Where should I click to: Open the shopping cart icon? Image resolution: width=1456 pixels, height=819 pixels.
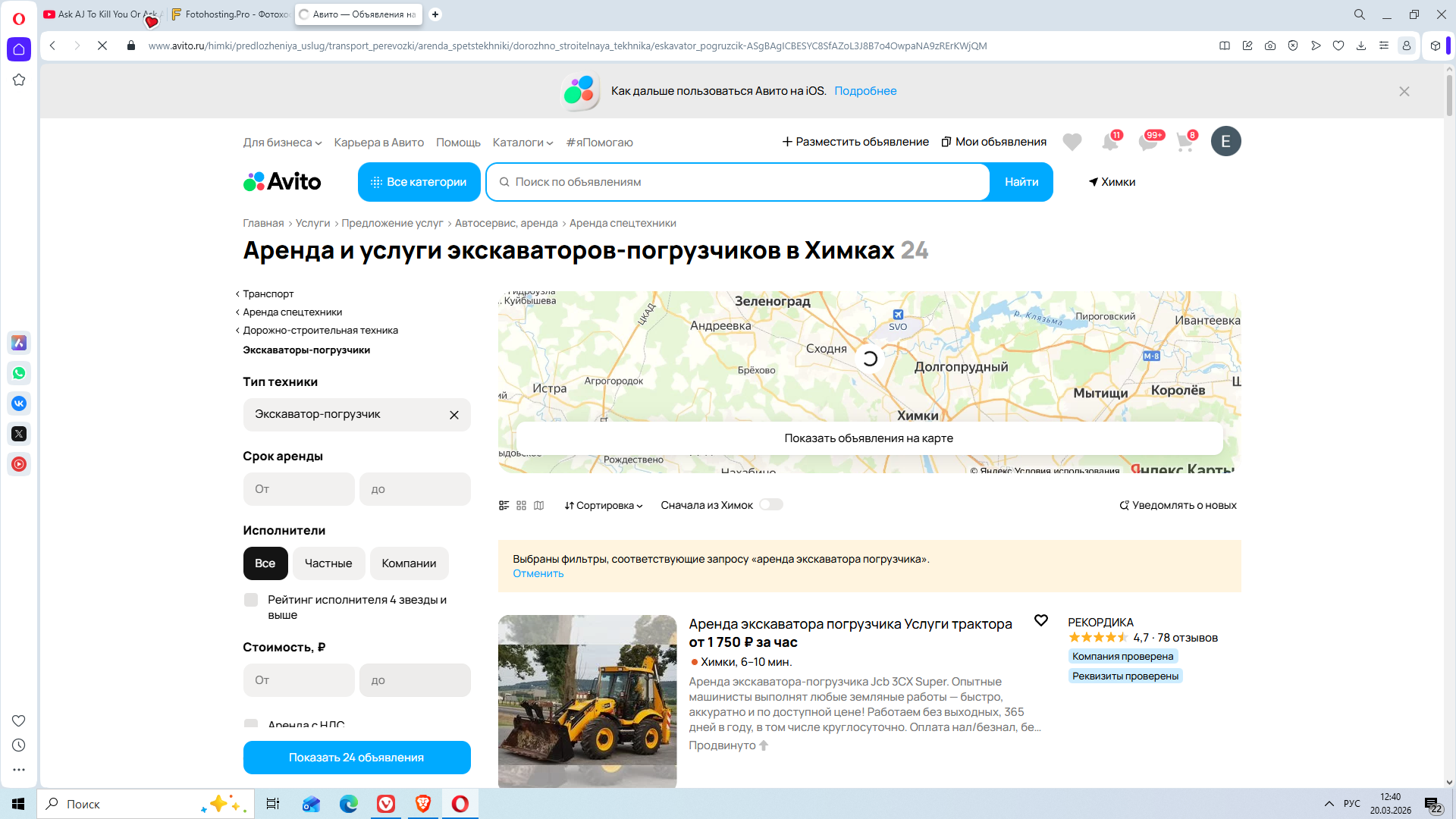tap(1185, 142)
